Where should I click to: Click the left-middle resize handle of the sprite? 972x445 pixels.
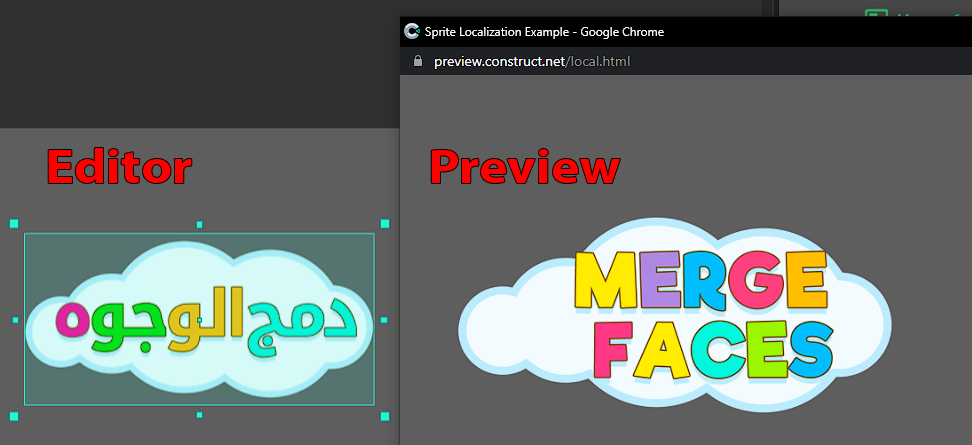[x=14, y=320]
